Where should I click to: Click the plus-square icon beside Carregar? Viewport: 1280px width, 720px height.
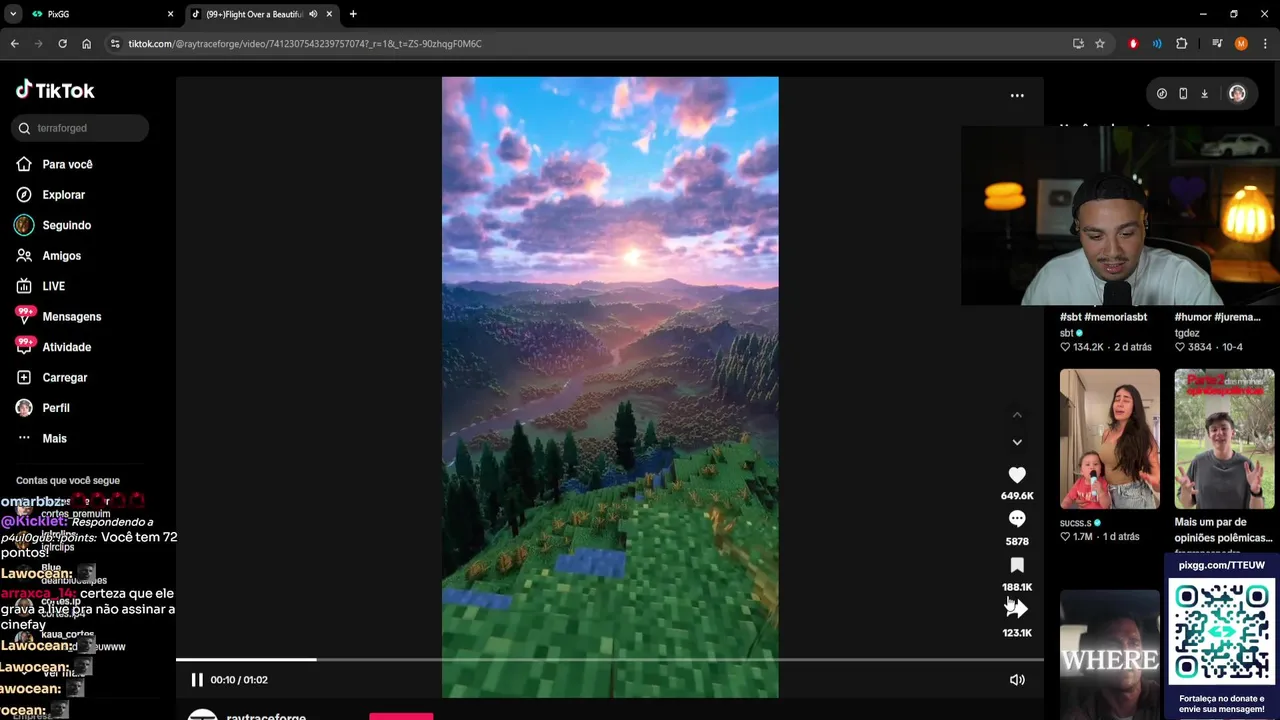(x=24, y=378)
